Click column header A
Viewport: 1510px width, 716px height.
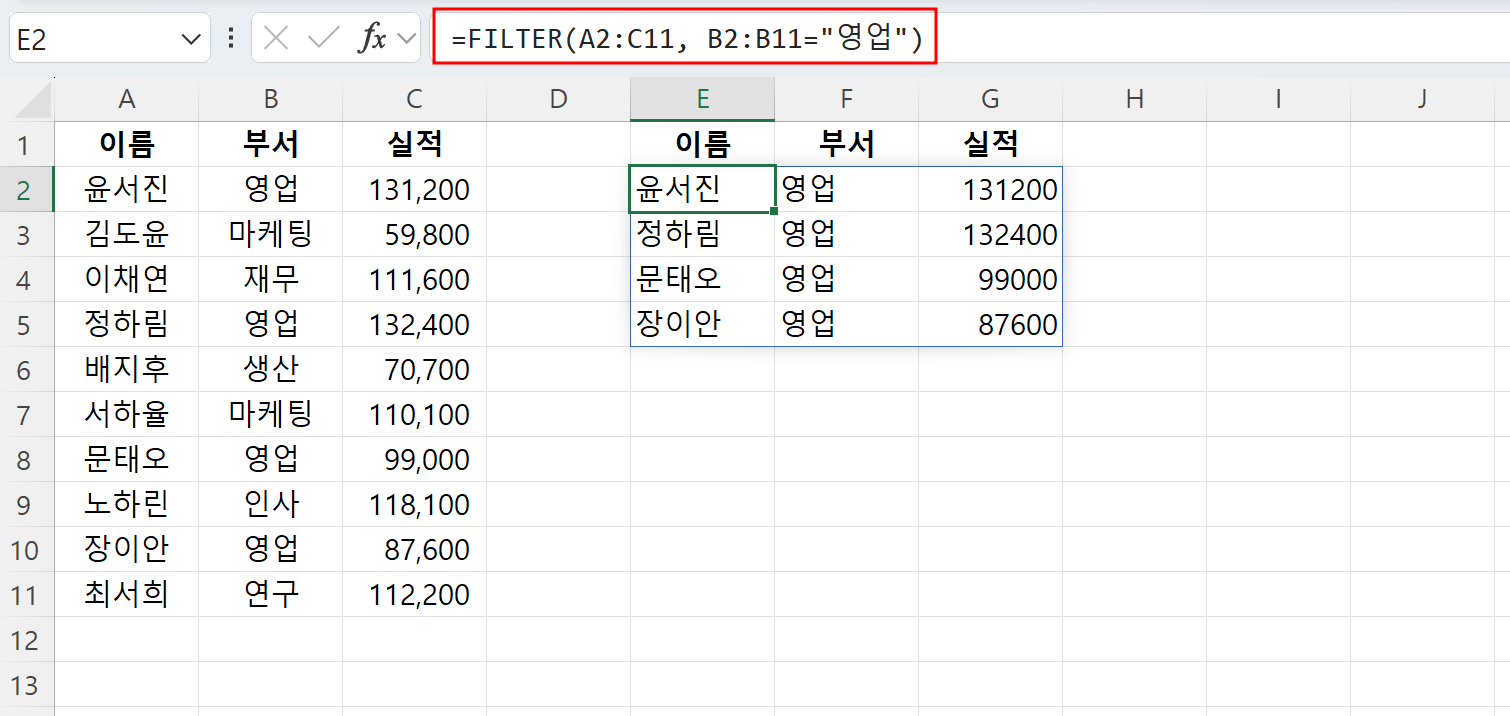pyautogui.click(x=126, y=99)
